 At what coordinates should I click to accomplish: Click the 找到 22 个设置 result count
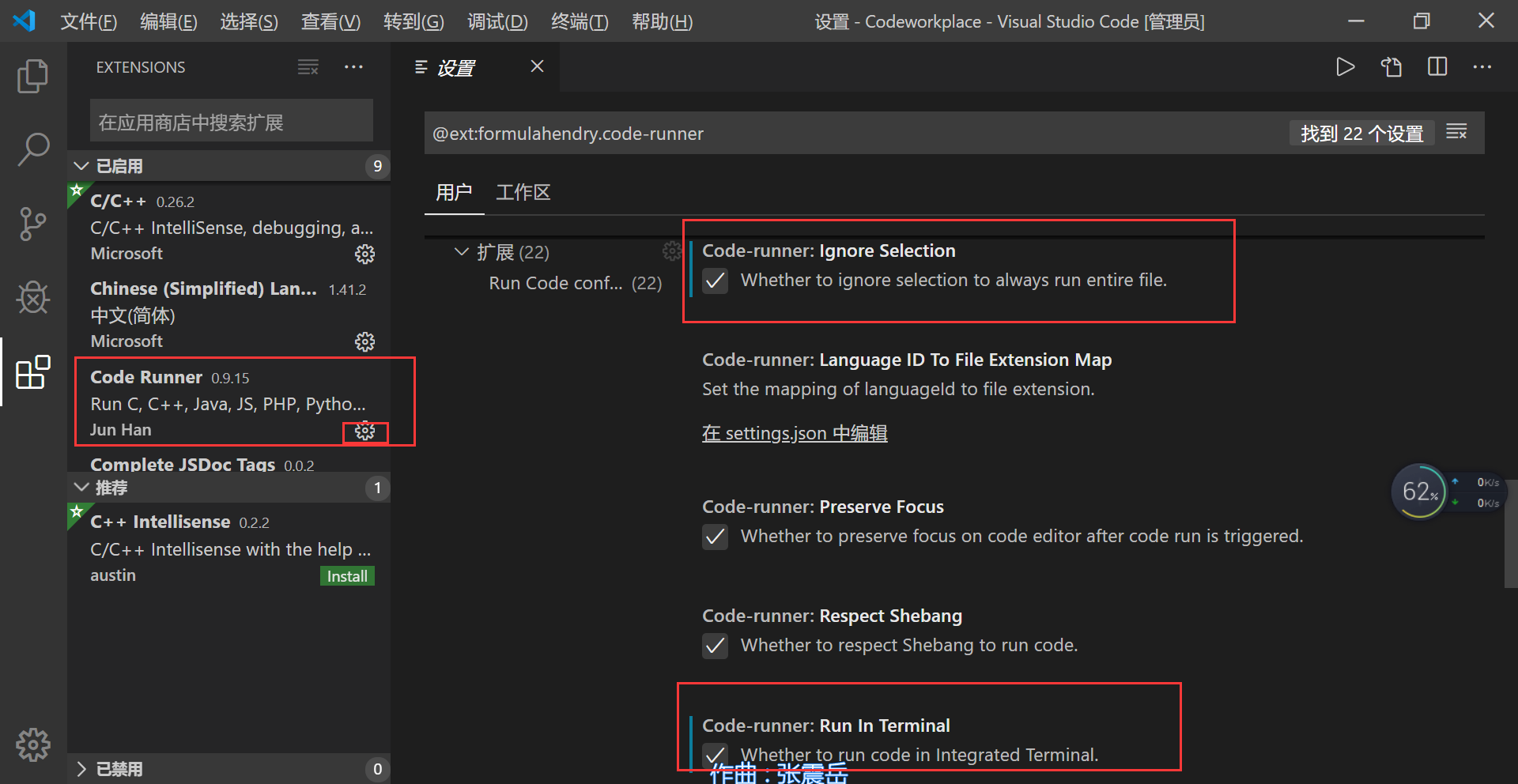tap(1361, 134)
